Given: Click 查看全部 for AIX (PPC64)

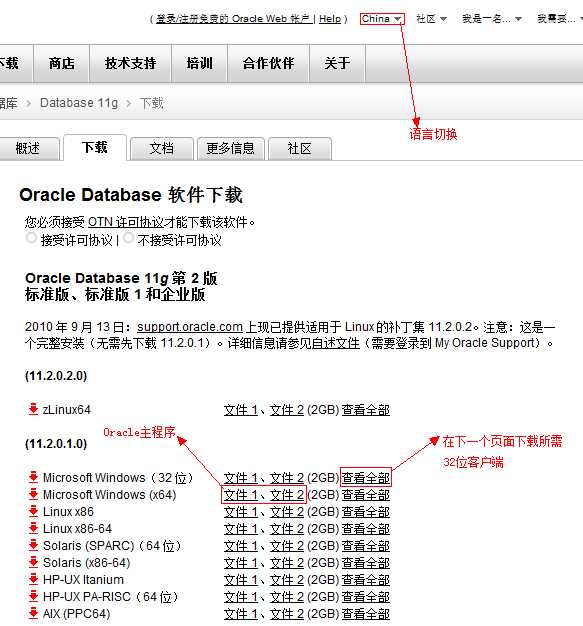Looking at the screenshot, I should pyautogui.click(x=366, y=614).
